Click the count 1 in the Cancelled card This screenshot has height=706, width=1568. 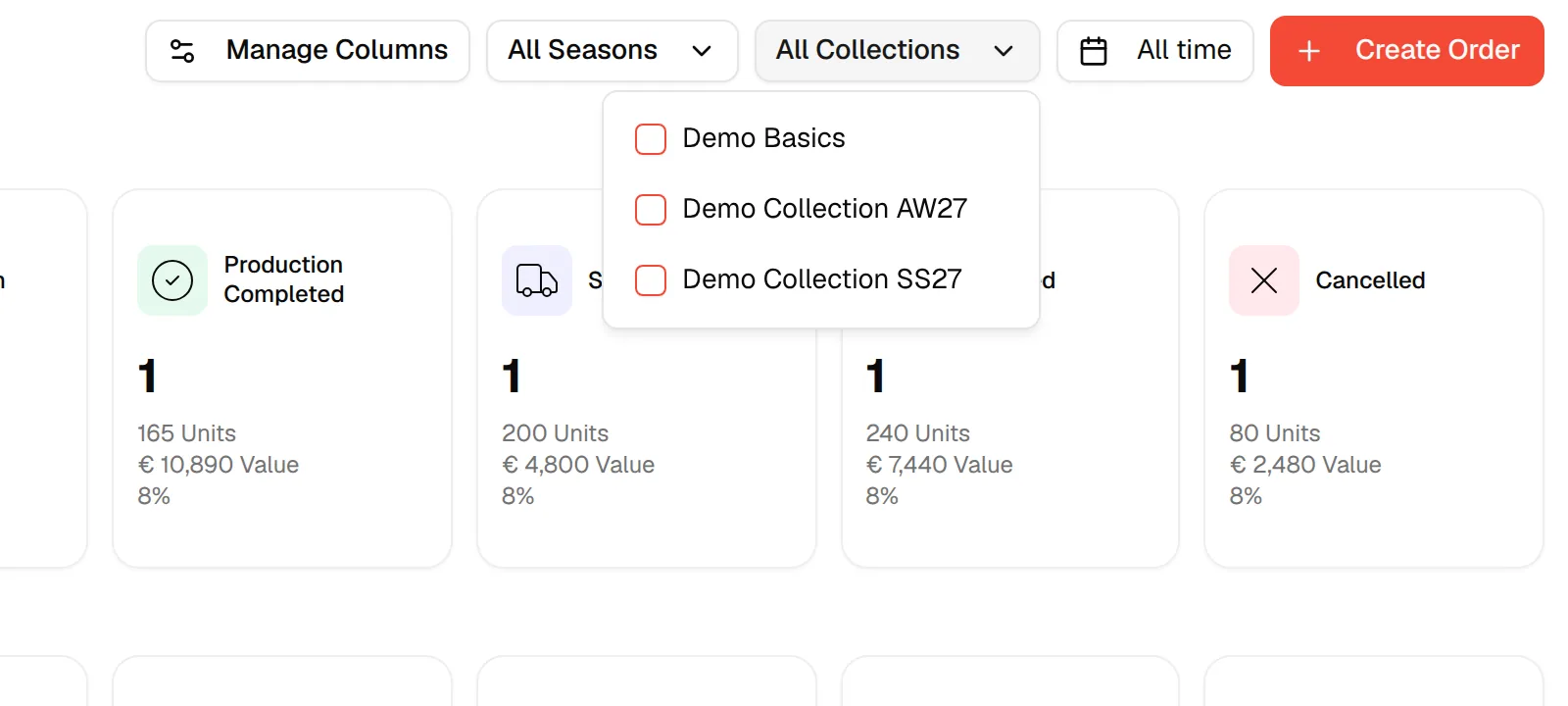1239,377
